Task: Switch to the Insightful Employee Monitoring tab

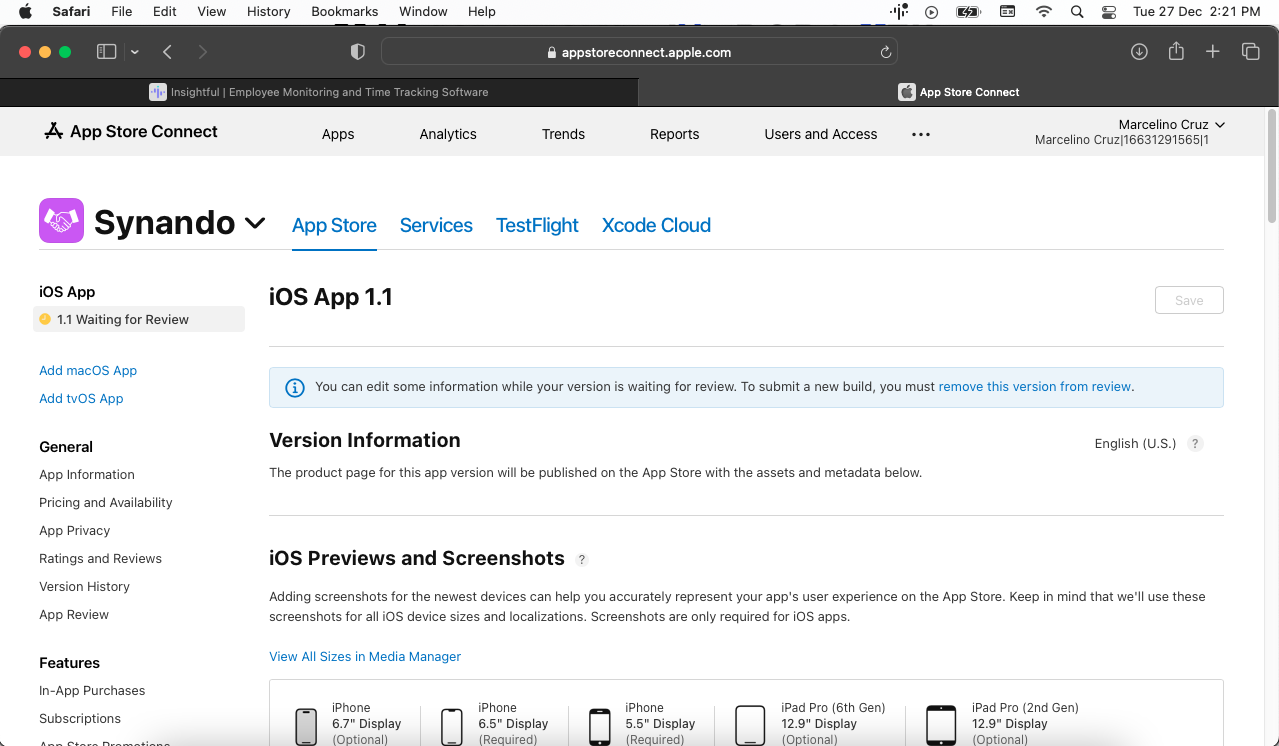Action: point(319,92)
